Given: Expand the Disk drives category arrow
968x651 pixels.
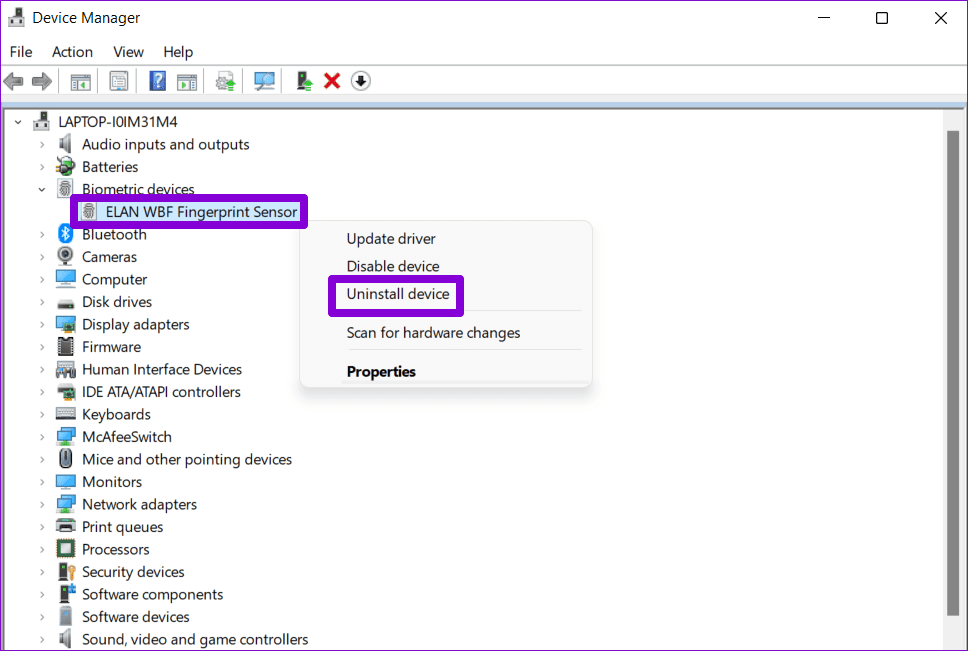Looking at the screenshot, I should [x=41, y=302].
